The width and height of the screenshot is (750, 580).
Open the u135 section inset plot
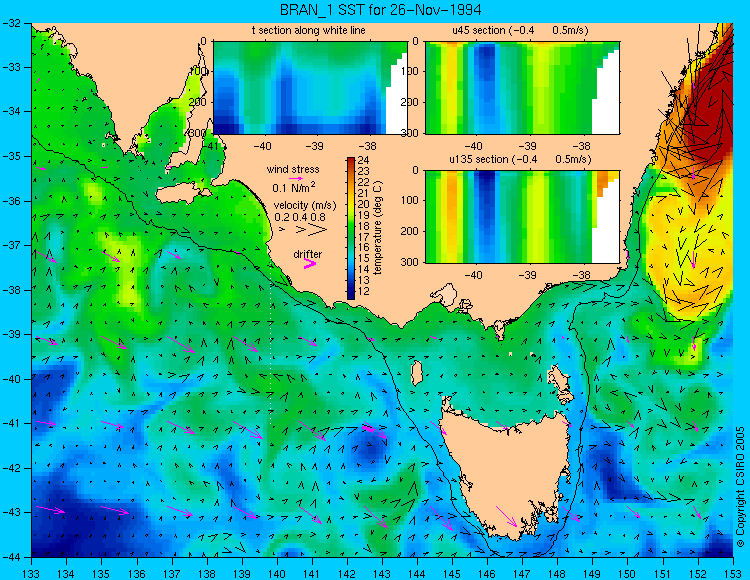[x=522, y=217]
